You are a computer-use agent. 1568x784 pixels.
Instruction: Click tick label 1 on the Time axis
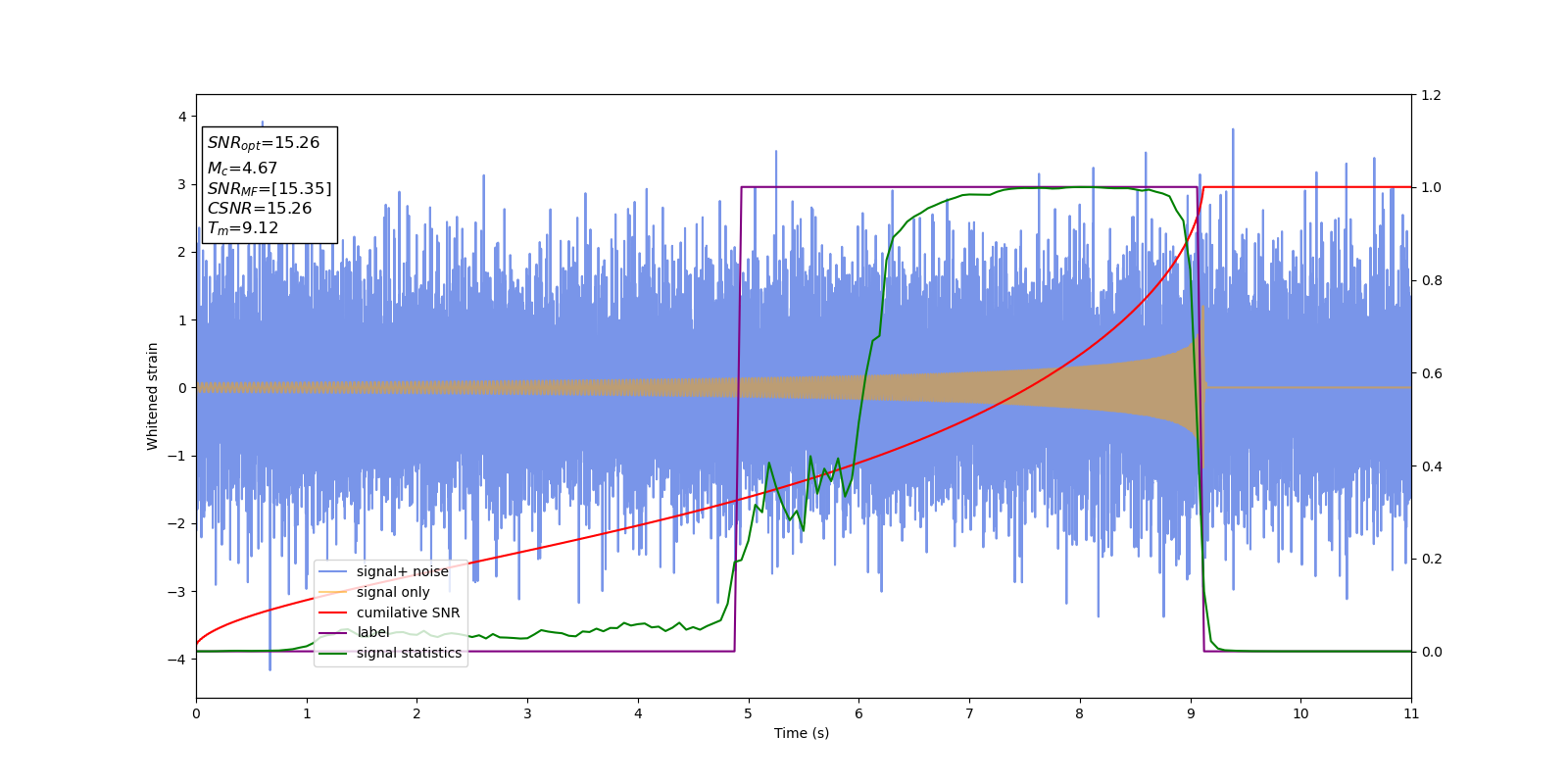tap(307, 713)
